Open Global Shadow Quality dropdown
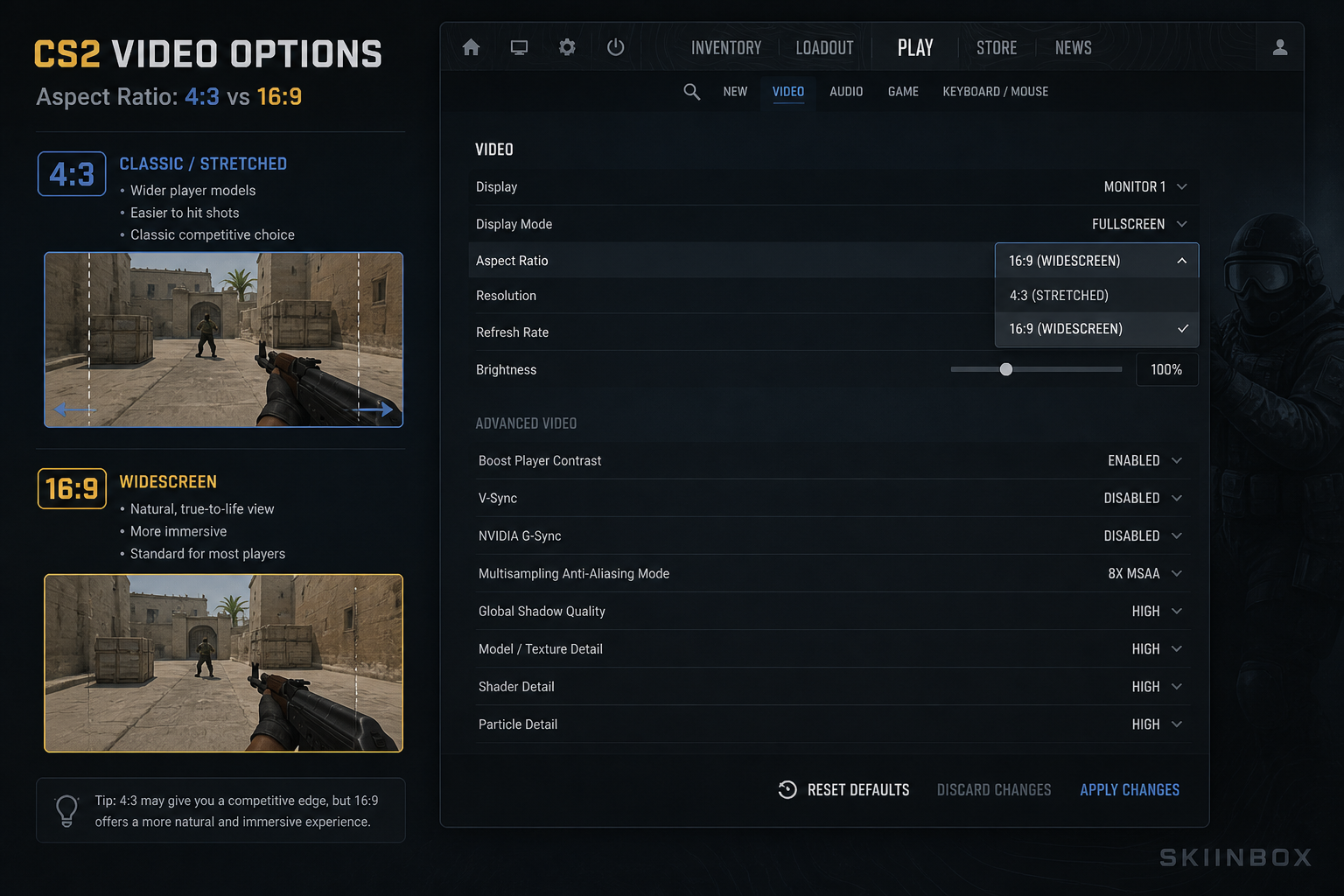The image size is (1344, 896). click(1157, 612)
